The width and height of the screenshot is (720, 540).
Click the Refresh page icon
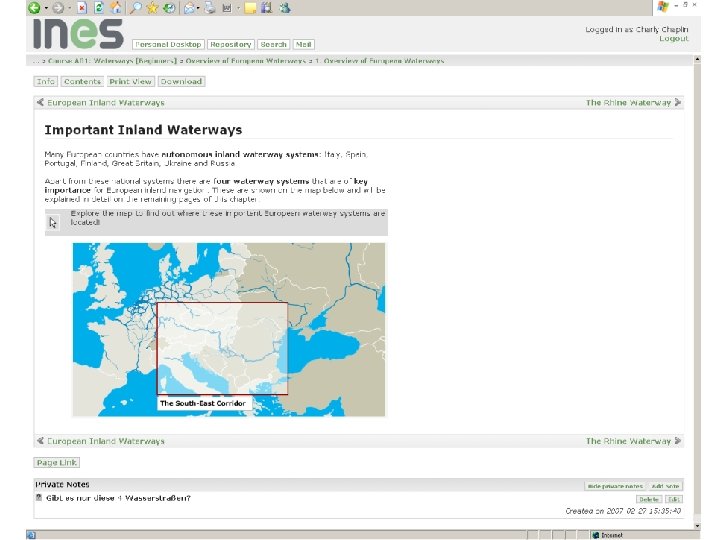click(98, 8)
